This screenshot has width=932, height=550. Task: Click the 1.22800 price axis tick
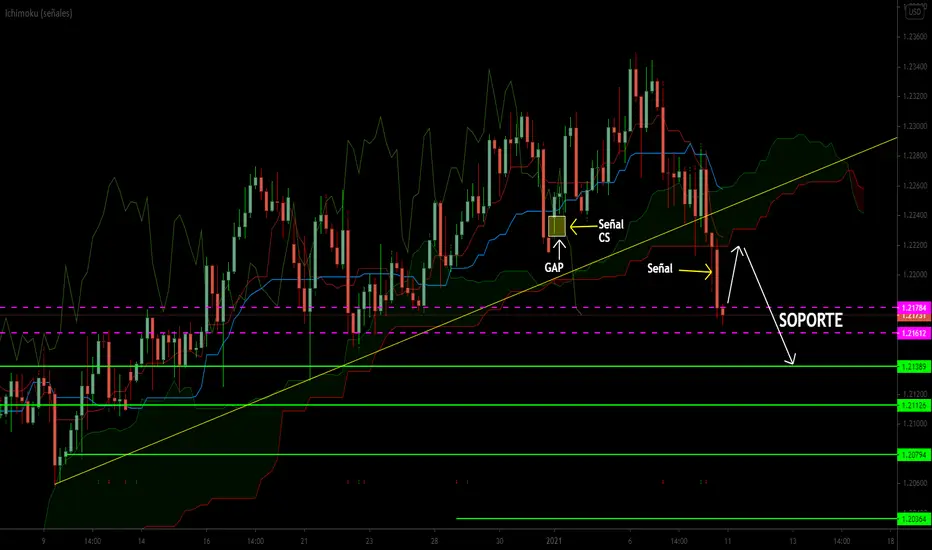click(915, 156)
